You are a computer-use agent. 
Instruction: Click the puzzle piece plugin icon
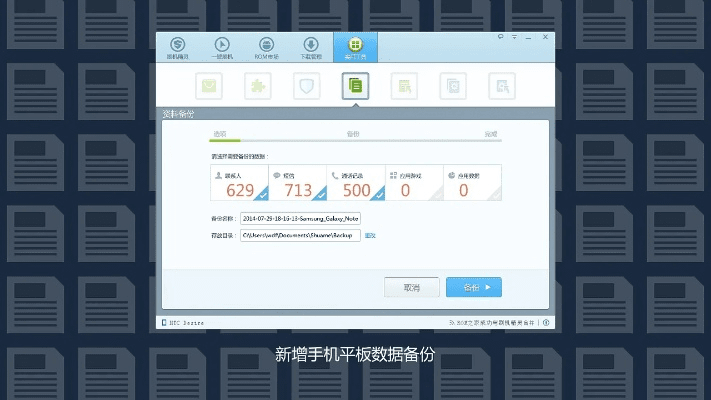pos(257,86)
